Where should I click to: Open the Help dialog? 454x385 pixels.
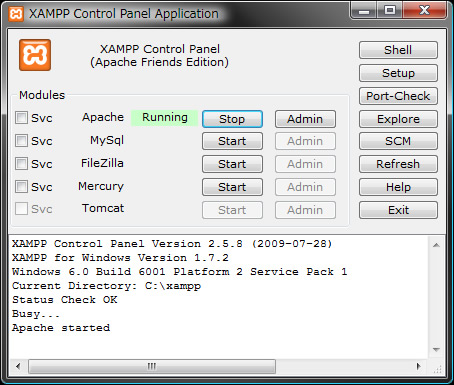(398, 187)
